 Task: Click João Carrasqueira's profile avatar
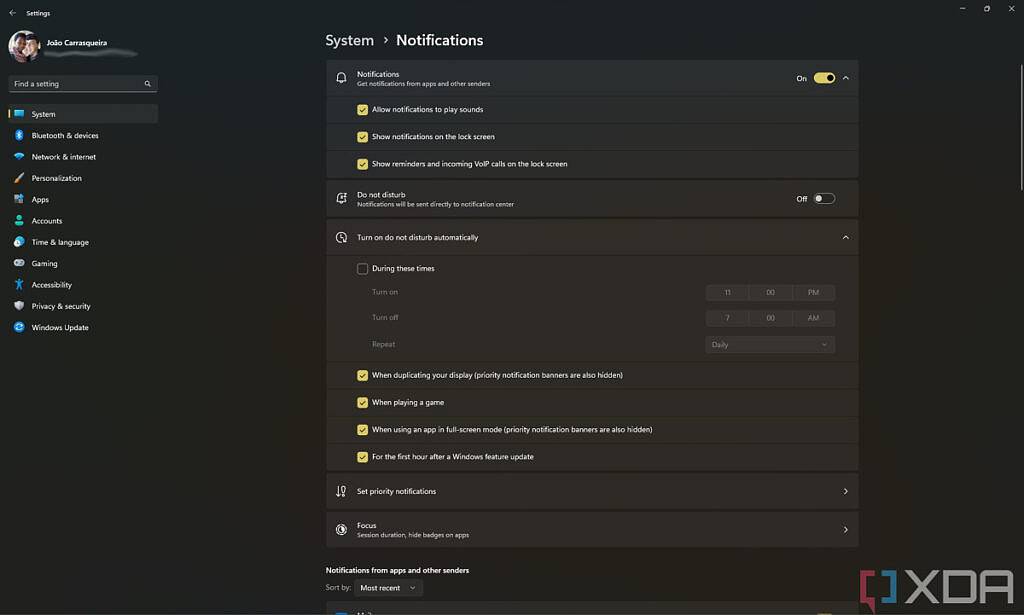pos(22,44)
